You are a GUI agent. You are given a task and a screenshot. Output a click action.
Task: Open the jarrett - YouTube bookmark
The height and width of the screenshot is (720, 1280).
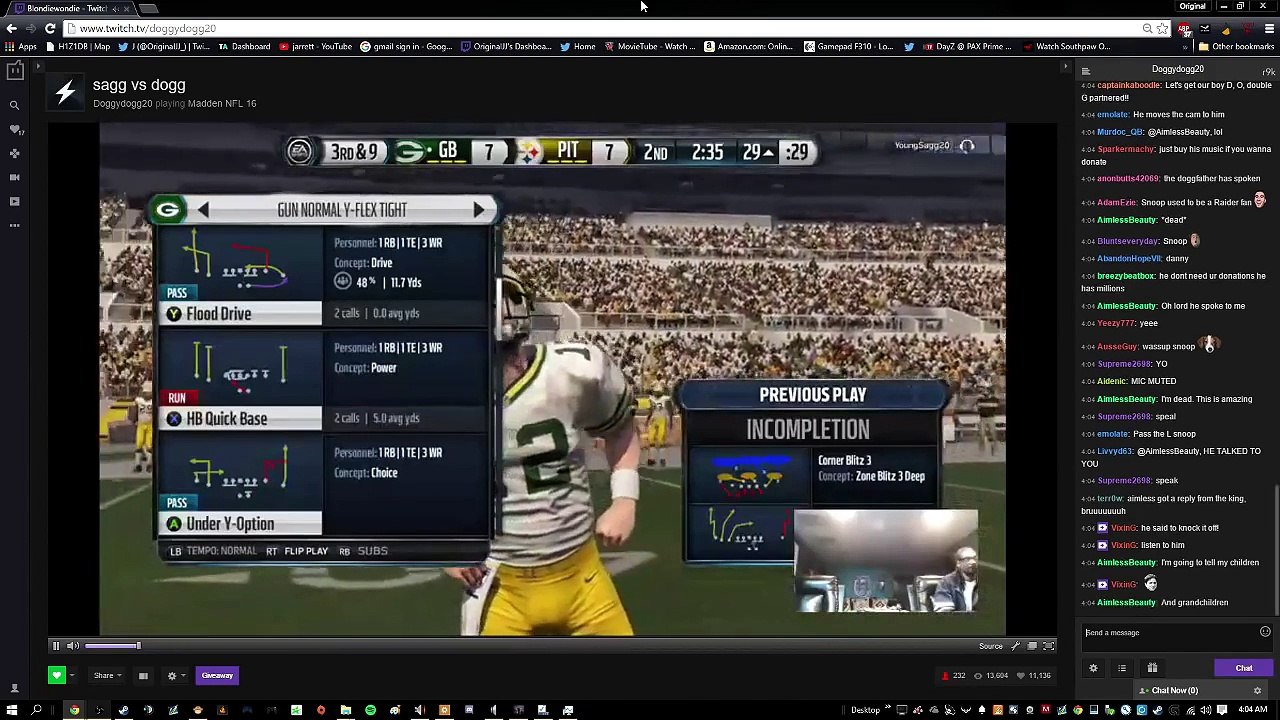tap(316, 46)
